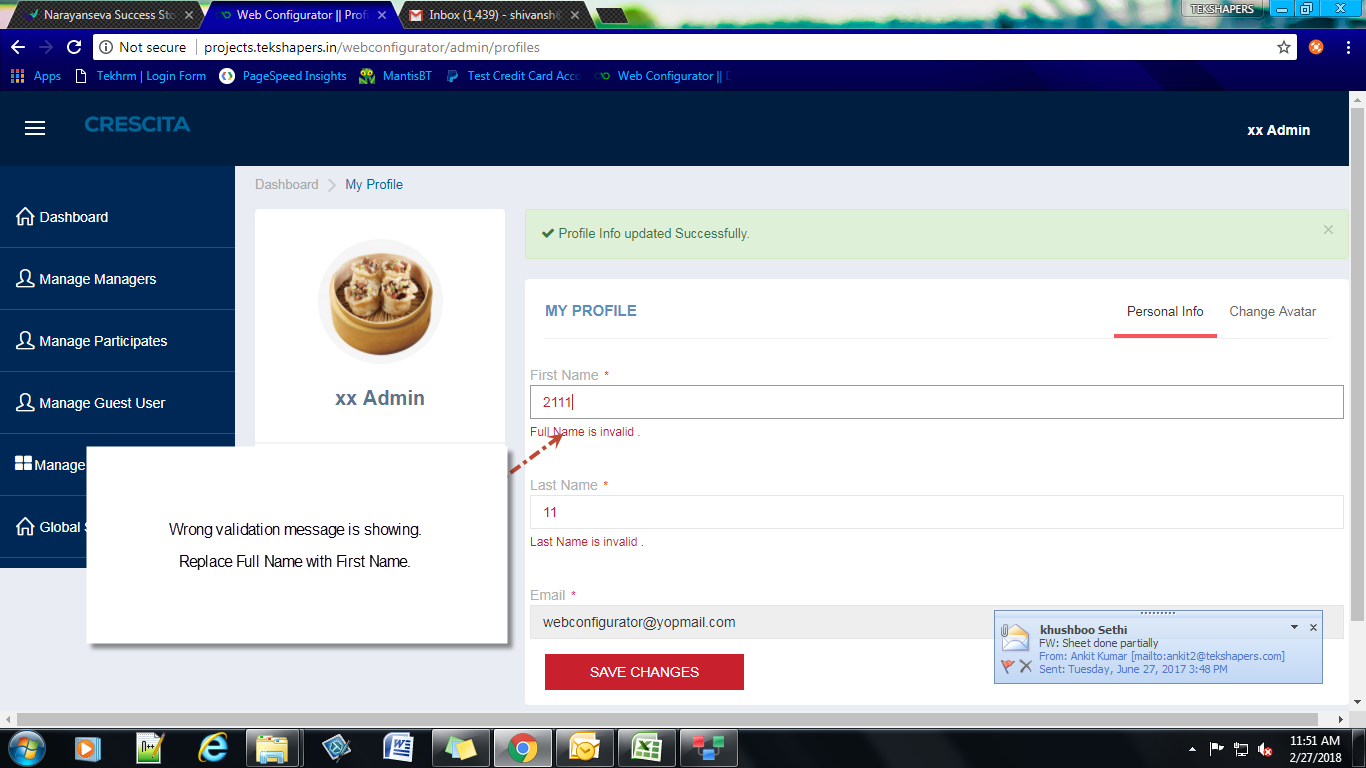
Task: Open the MantisBT bookmark
Action: tap(396, 76)
